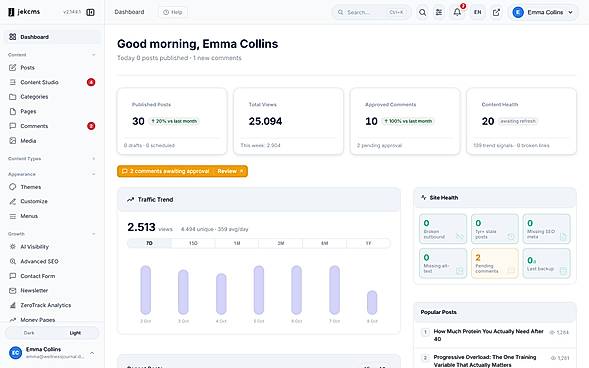This screenshot has width=589, height=368.
Task: Select the 6M traffic range tab
Action: coord(325,243)
